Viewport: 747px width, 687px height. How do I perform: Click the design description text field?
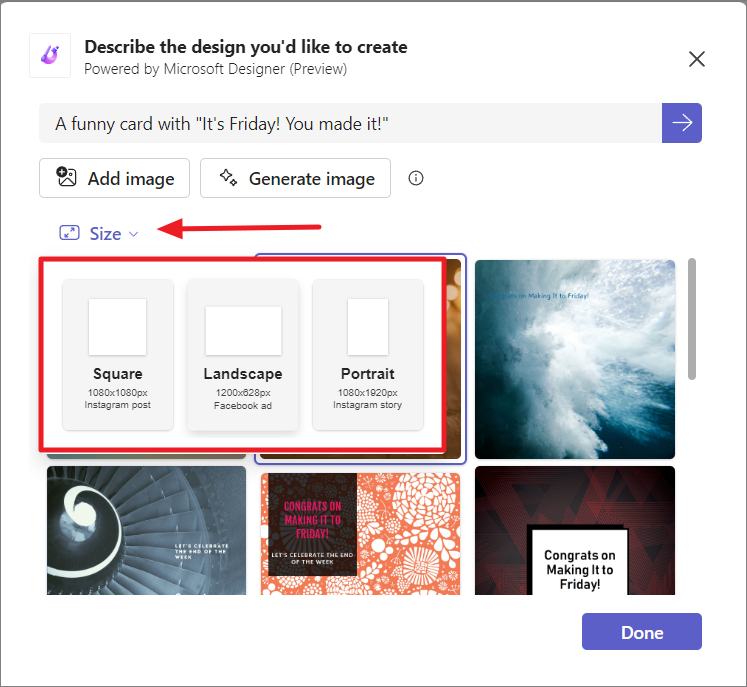click(351, 123)
